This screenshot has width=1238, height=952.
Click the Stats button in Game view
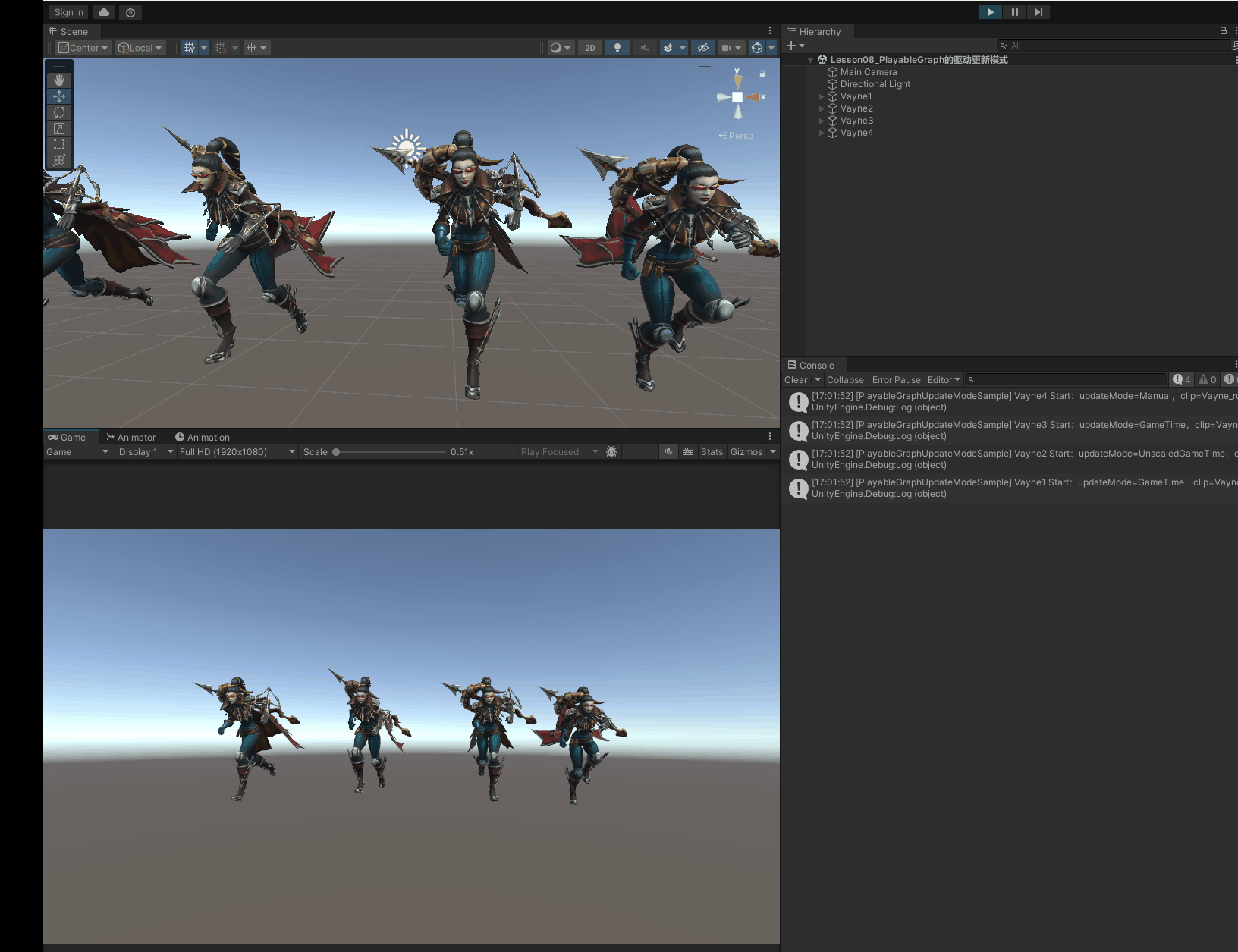[712, 452]
